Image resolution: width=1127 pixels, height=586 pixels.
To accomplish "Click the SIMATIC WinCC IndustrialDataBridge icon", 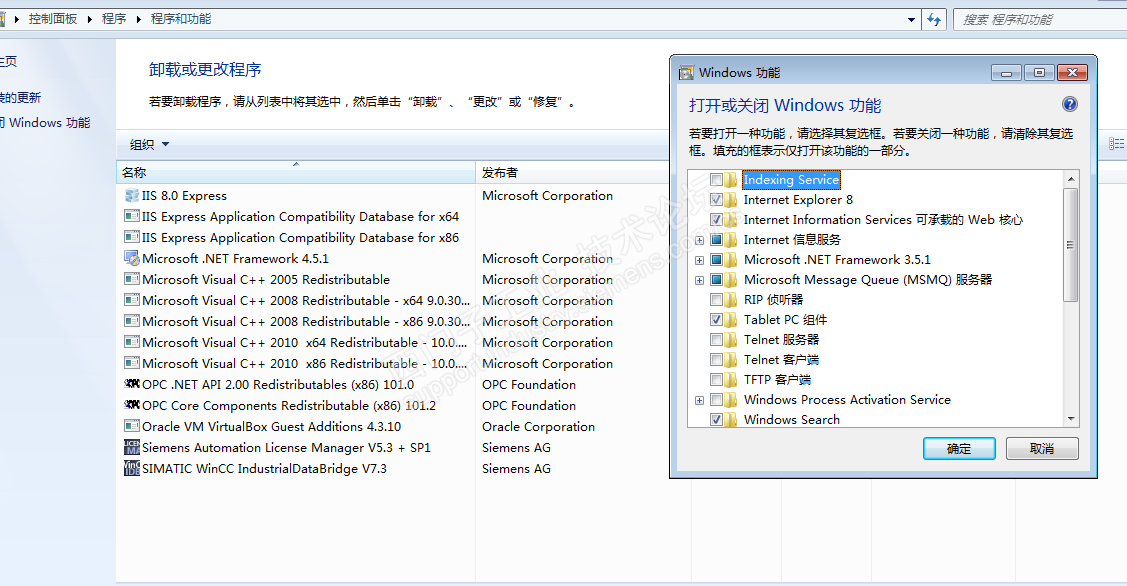I will [132, 468].
